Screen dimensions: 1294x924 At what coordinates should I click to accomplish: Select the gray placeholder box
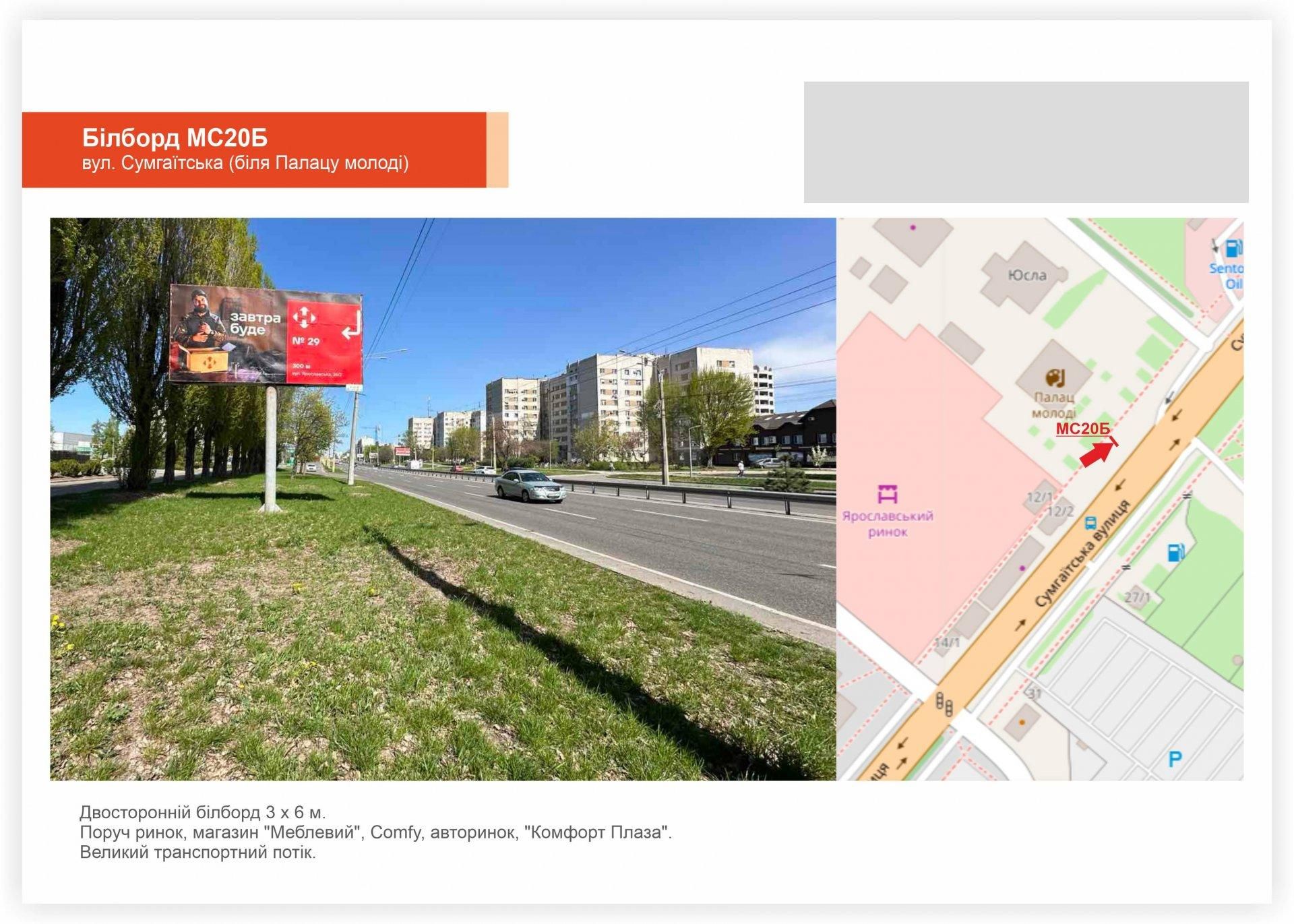coord(1026,142)
